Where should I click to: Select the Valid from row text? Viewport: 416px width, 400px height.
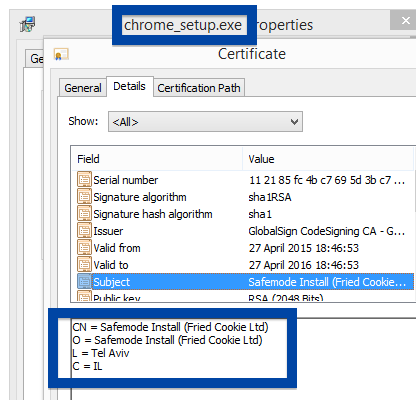tap(117, 248)
